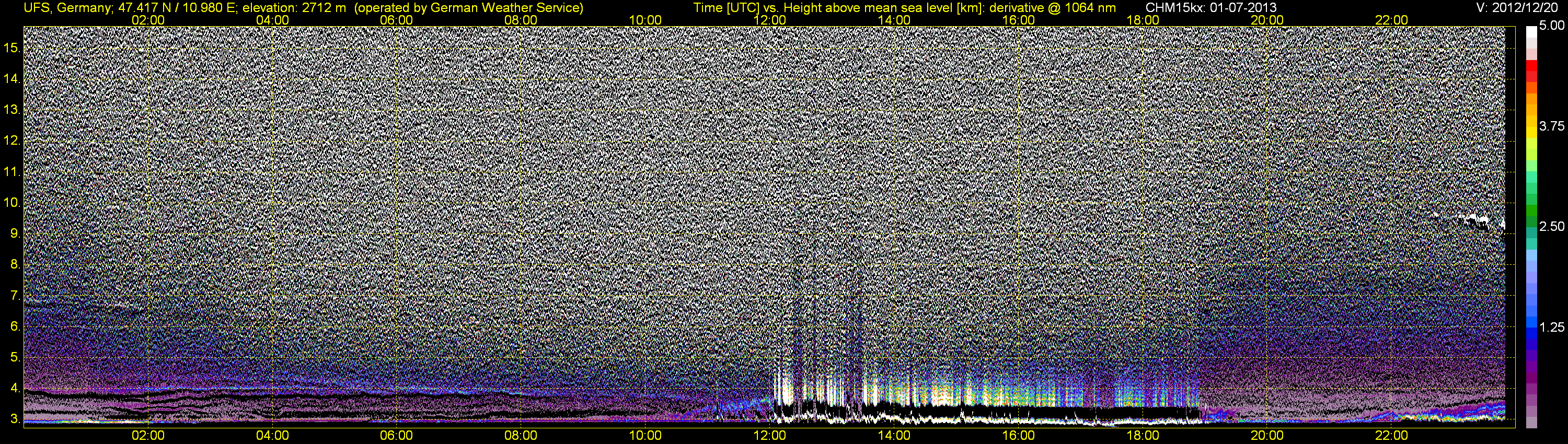1568x444 pixels.
Task: Click the colorbar value '5.00'
Action: pyautogui.click(x=1552, y=26)
